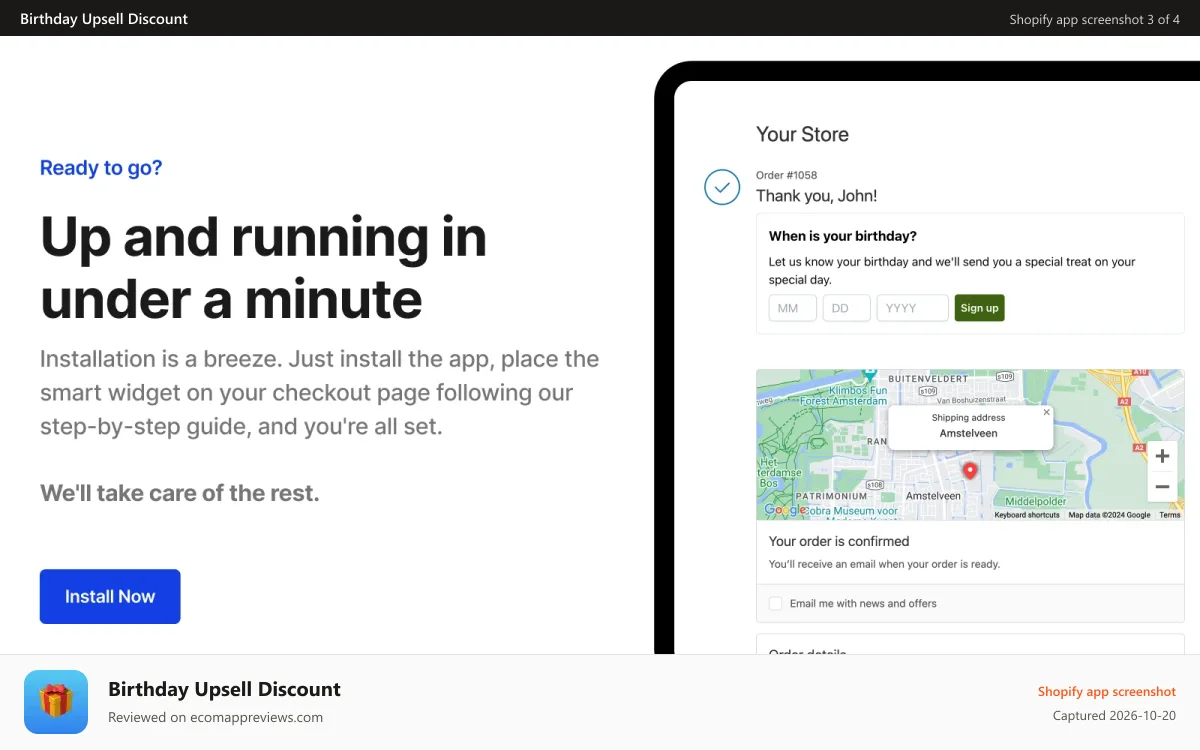Click 'Middelpolder' label on the map
Image resolution: width=1200 pixels, height=750 pixels.
(x=1038, y=501)
